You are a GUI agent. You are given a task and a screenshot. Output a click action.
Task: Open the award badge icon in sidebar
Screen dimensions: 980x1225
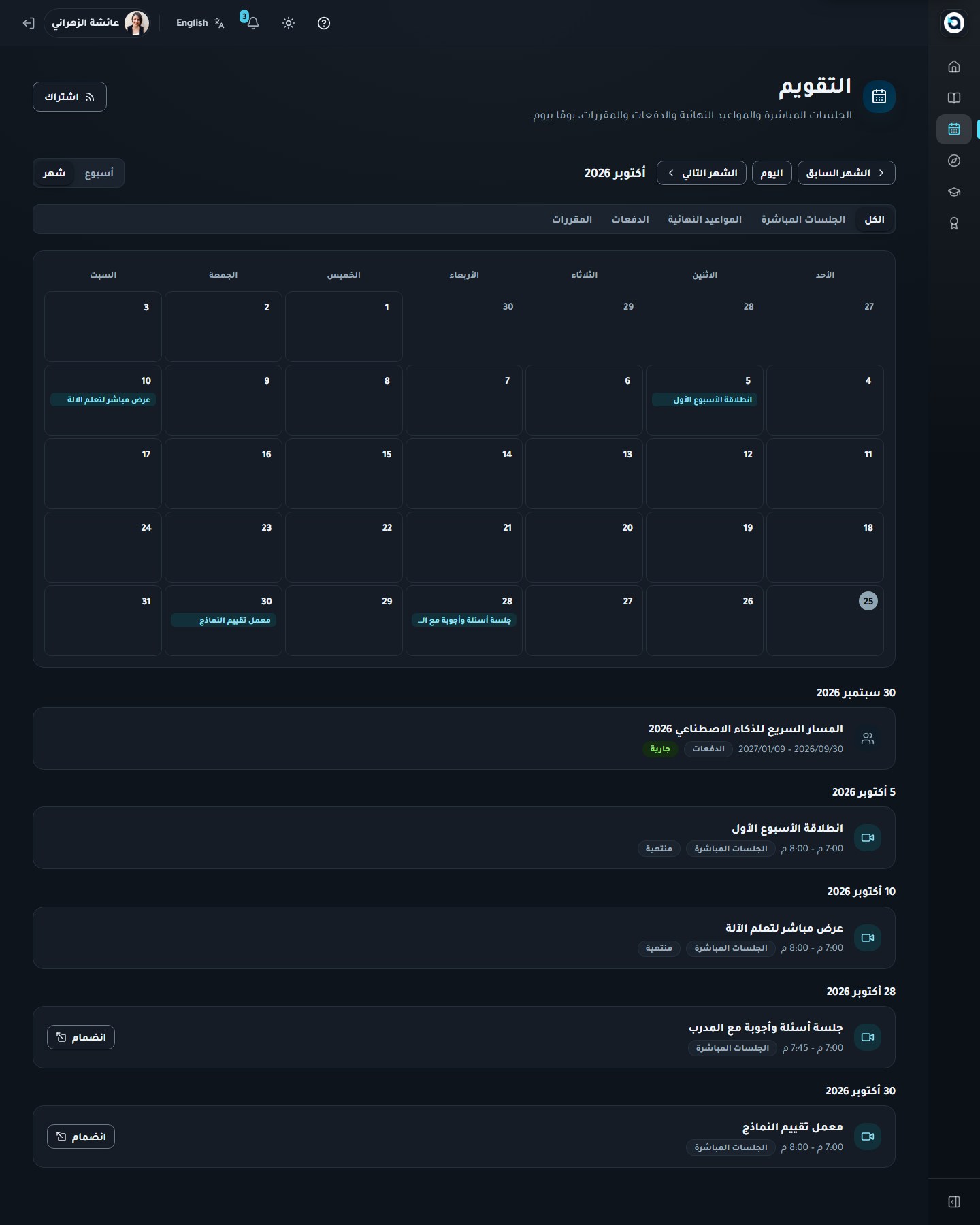[x=953, y=223]
